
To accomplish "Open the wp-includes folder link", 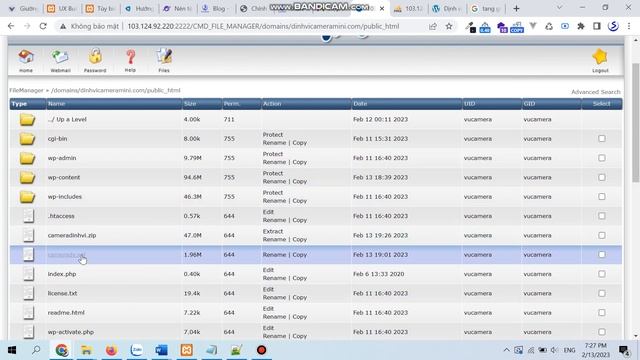I will [x=64, y=197].
